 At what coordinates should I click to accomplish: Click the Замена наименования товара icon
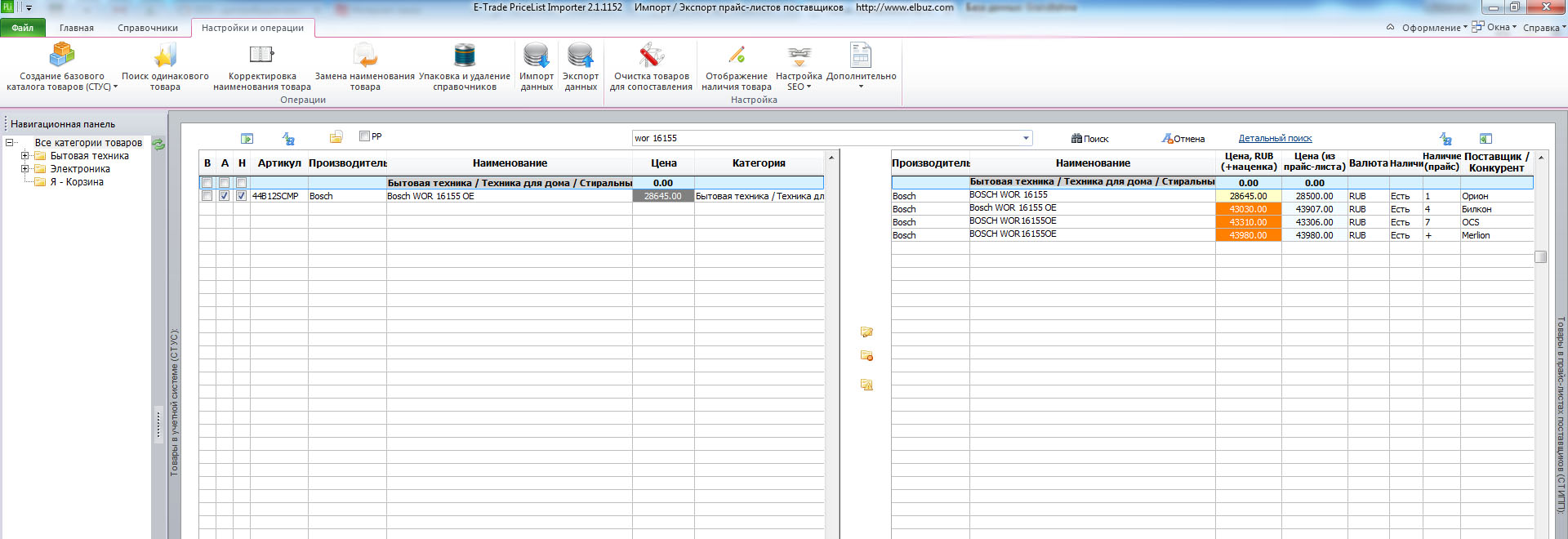pos(365,55)
